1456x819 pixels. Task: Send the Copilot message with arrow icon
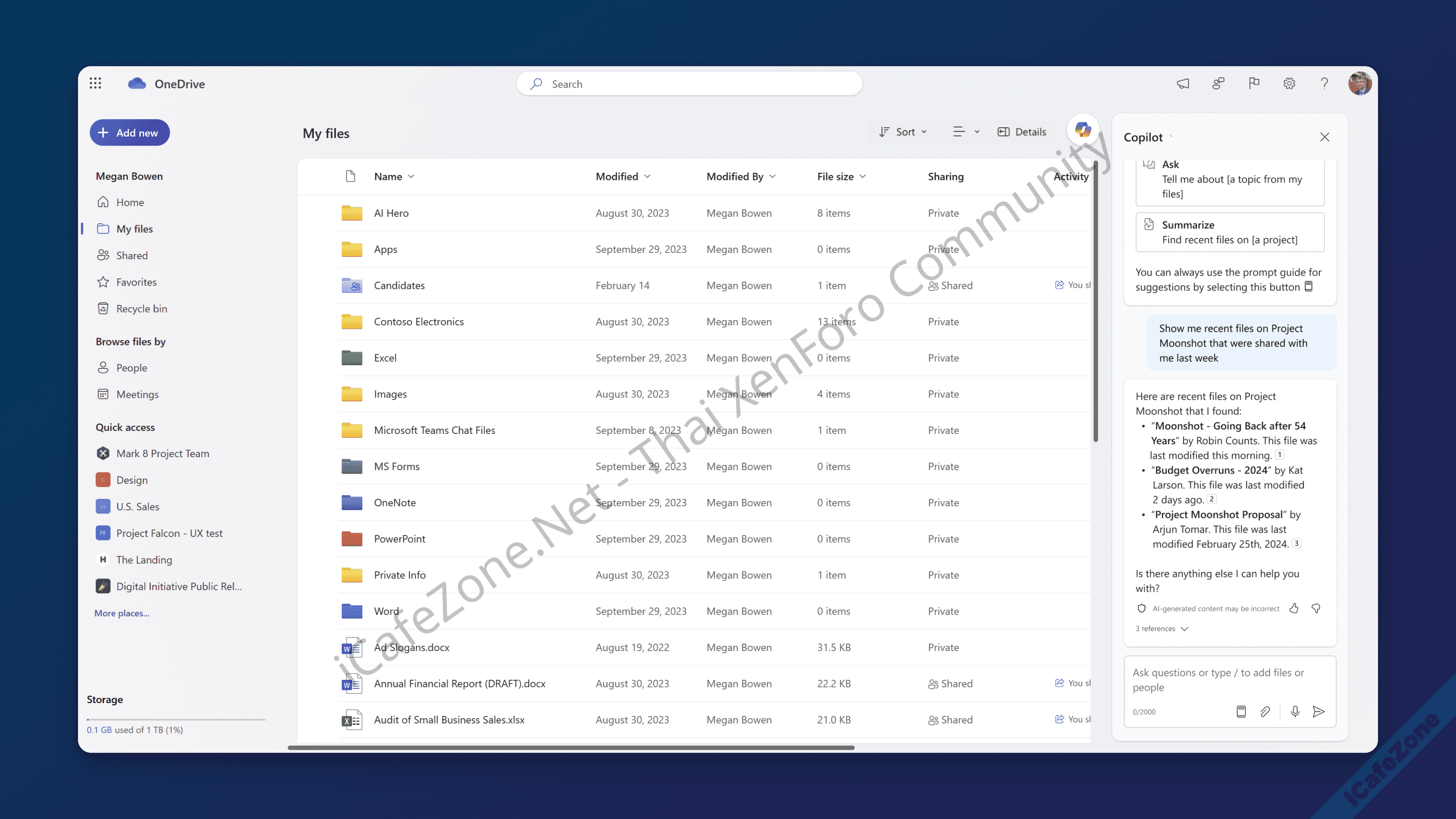[x=1318, y=711]
